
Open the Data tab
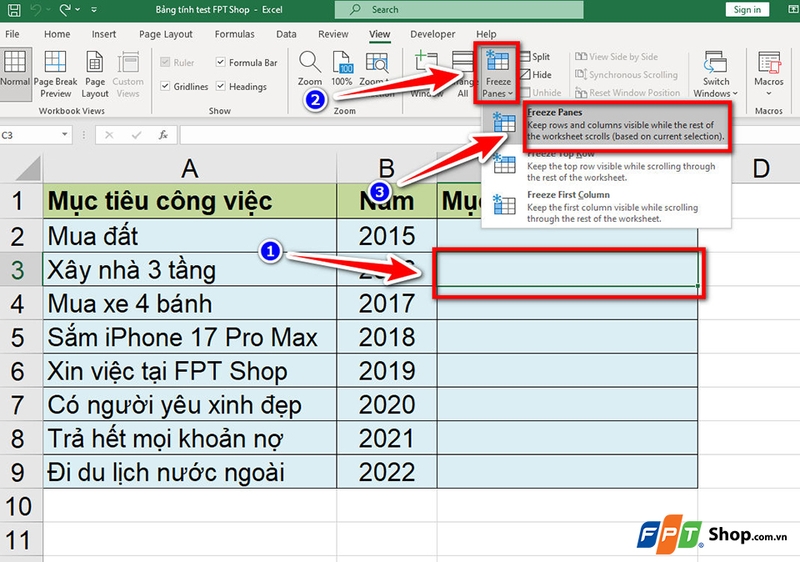click(286, 34)
